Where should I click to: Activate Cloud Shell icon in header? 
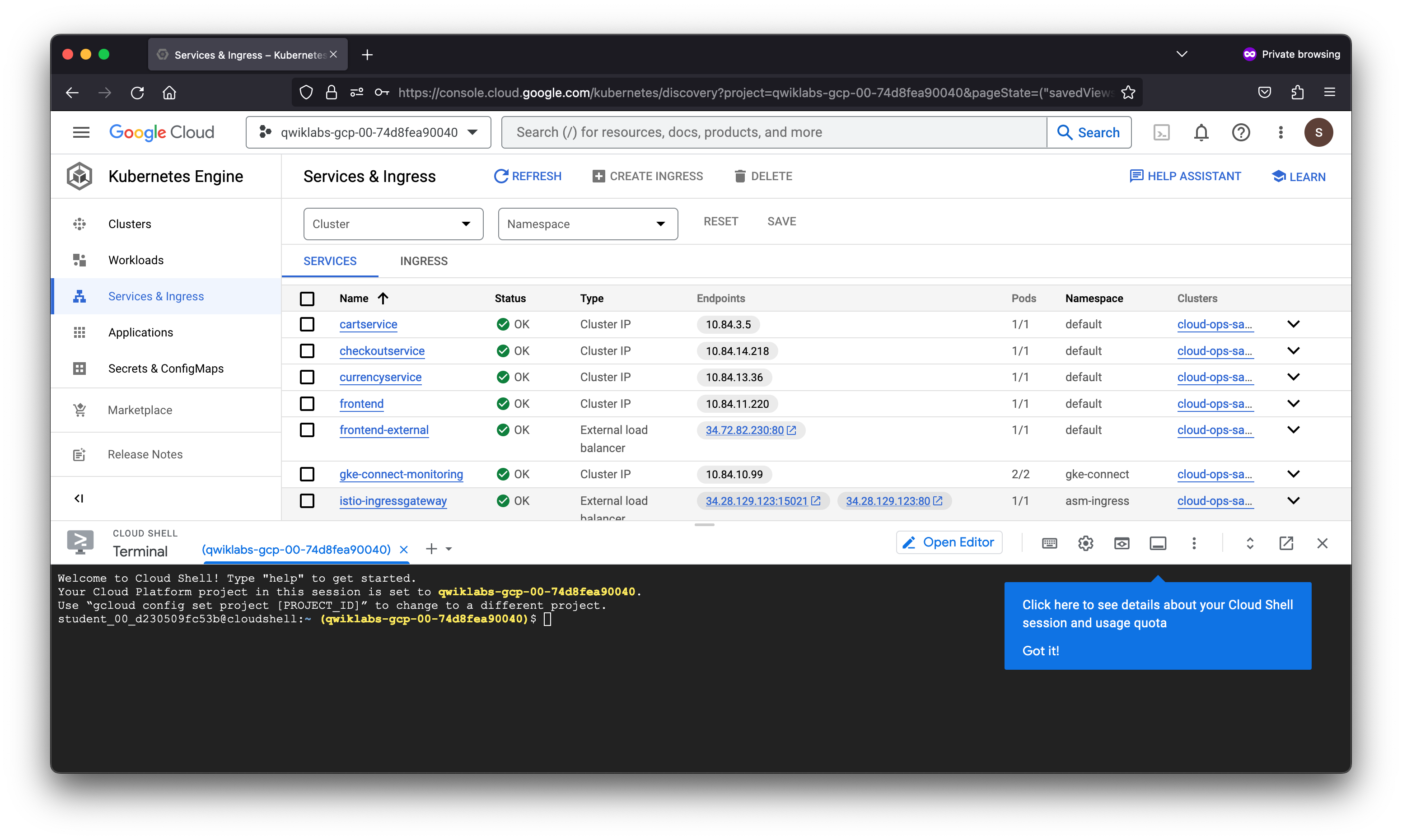pos(1161,132)
